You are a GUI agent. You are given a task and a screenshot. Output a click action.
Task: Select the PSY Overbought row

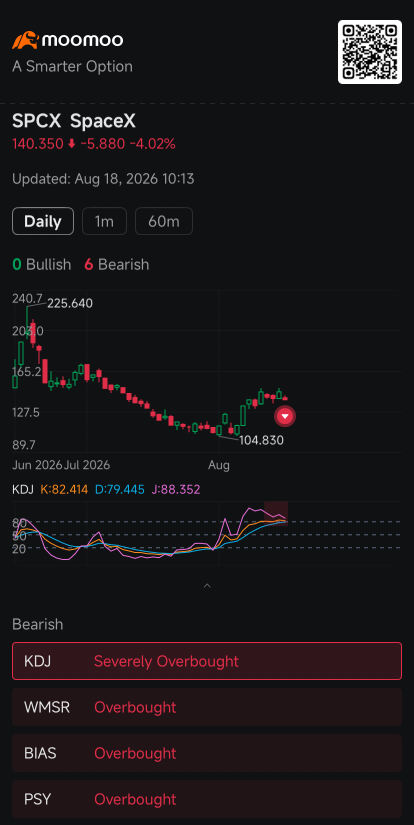click(x=207, y=799)
